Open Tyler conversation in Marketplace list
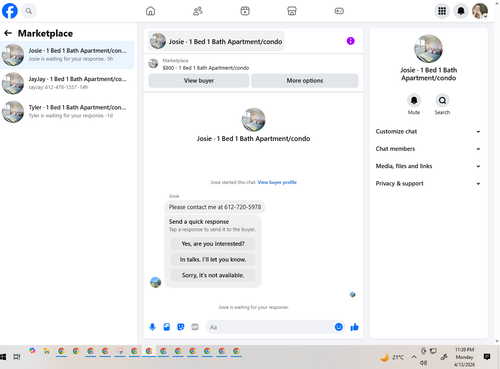500x369 pixels. pyautogui.click(x=67, y=112)
